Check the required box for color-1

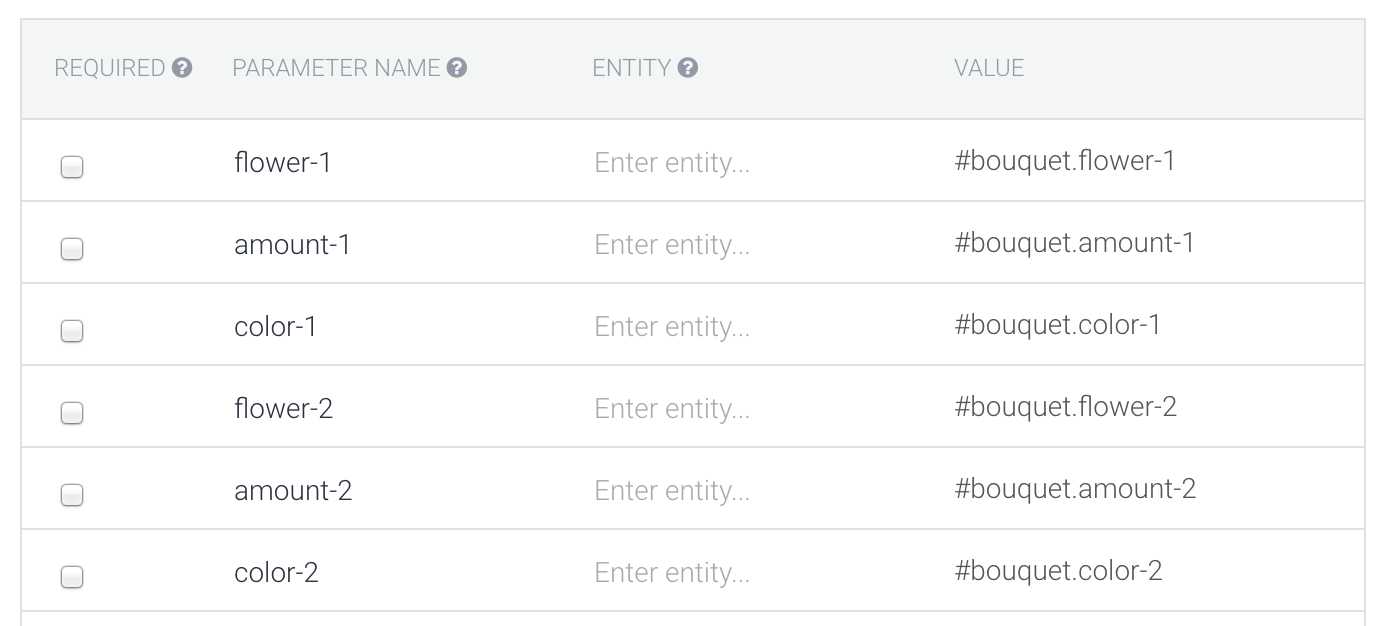tap(72, 331)
